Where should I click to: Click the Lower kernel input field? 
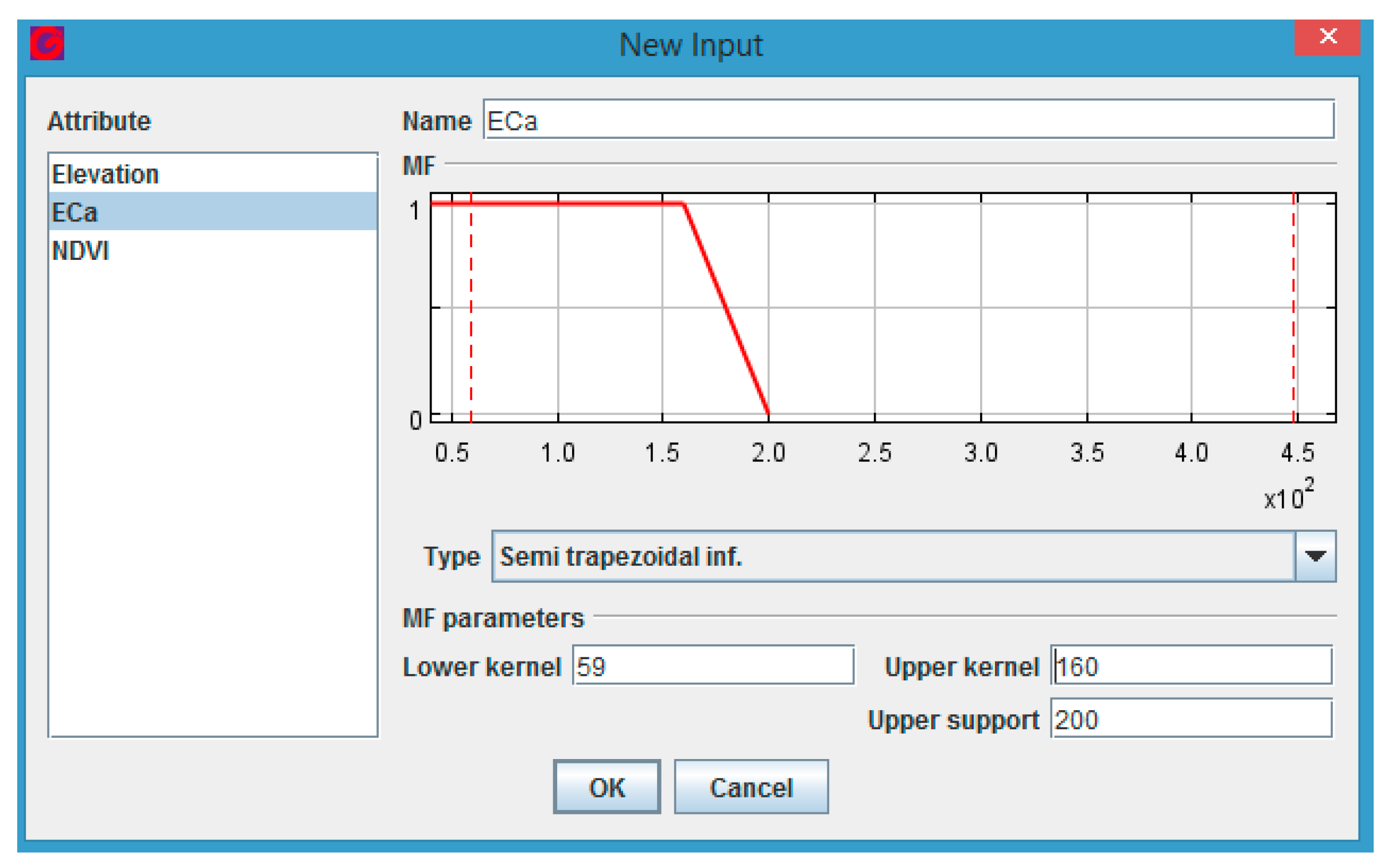[713, 666]
